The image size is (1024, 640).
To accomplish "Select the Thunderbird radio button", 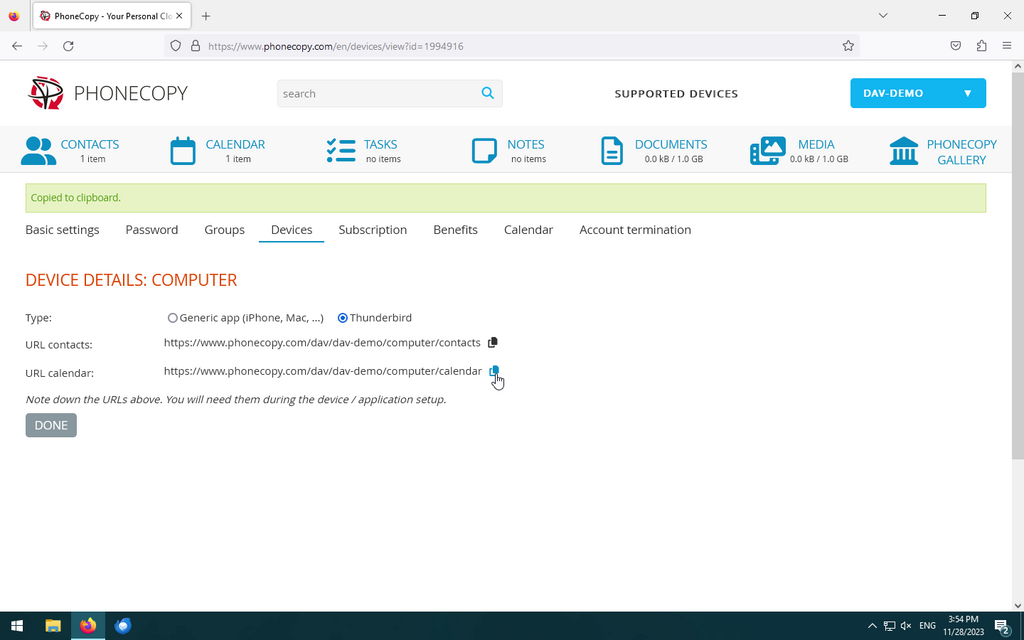I will [x=343, y=318].
